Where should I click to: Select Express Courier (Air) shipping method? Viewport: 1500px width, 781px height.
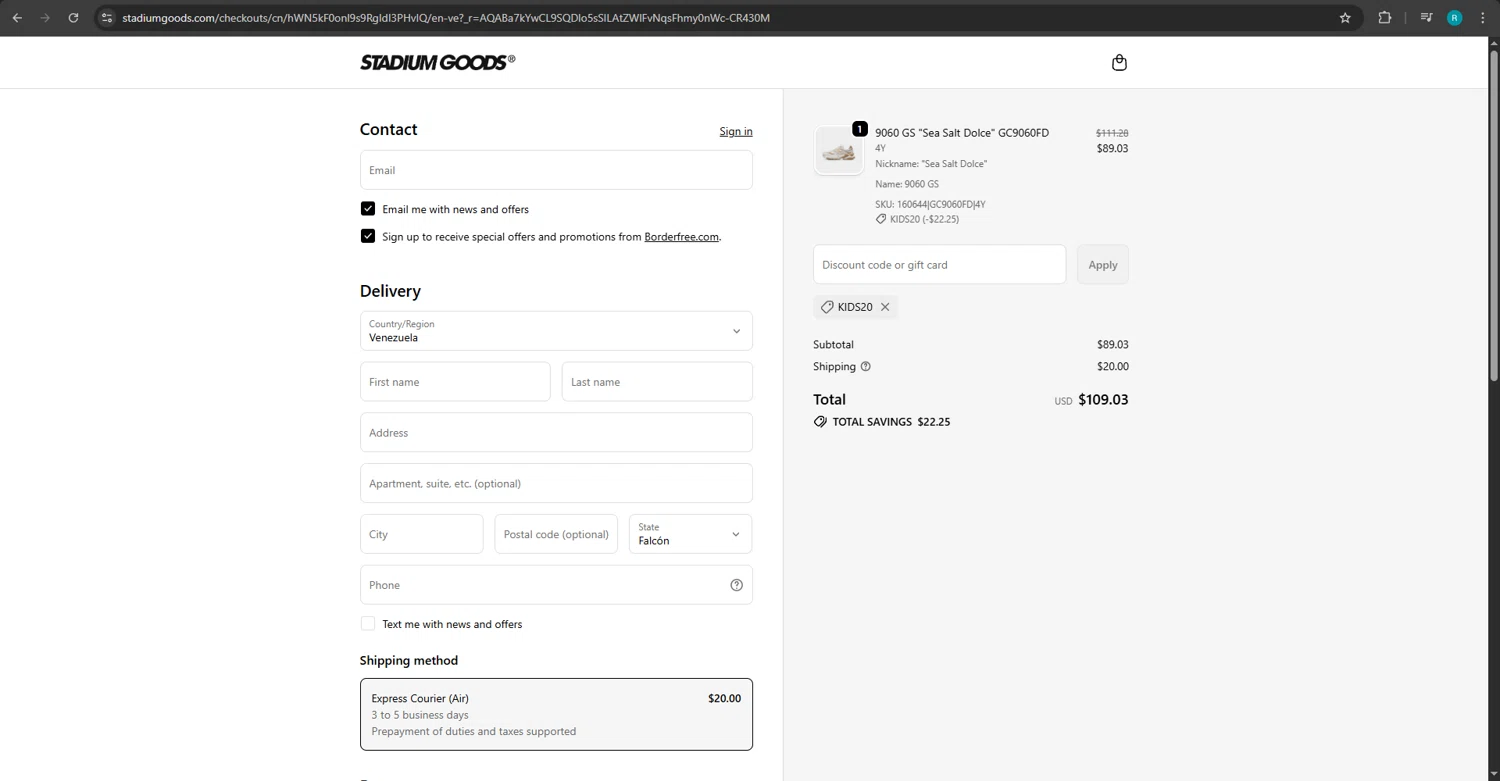point(556,714)
